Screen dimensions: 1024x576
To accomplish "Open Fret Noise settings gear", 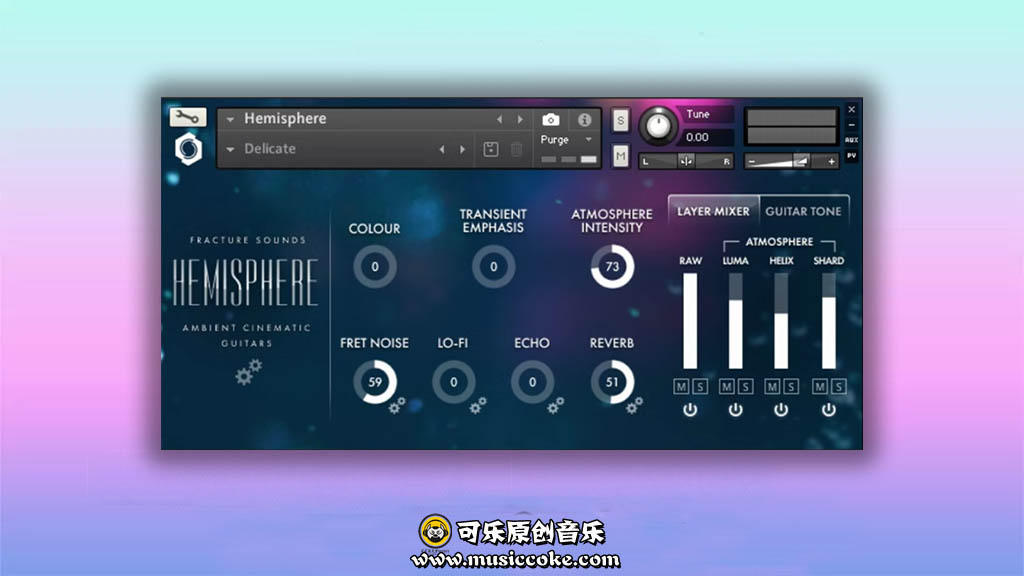I will (397, 406).
